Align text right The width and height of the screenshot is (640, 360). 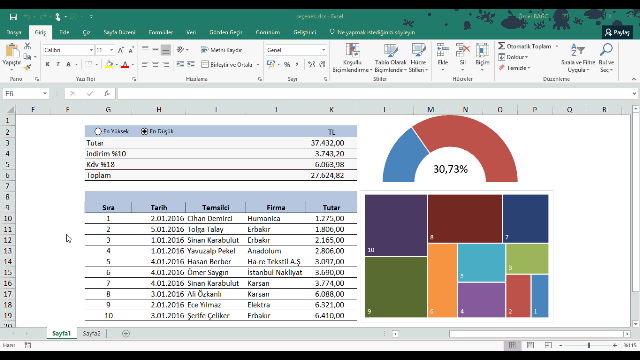coord(166,64)
